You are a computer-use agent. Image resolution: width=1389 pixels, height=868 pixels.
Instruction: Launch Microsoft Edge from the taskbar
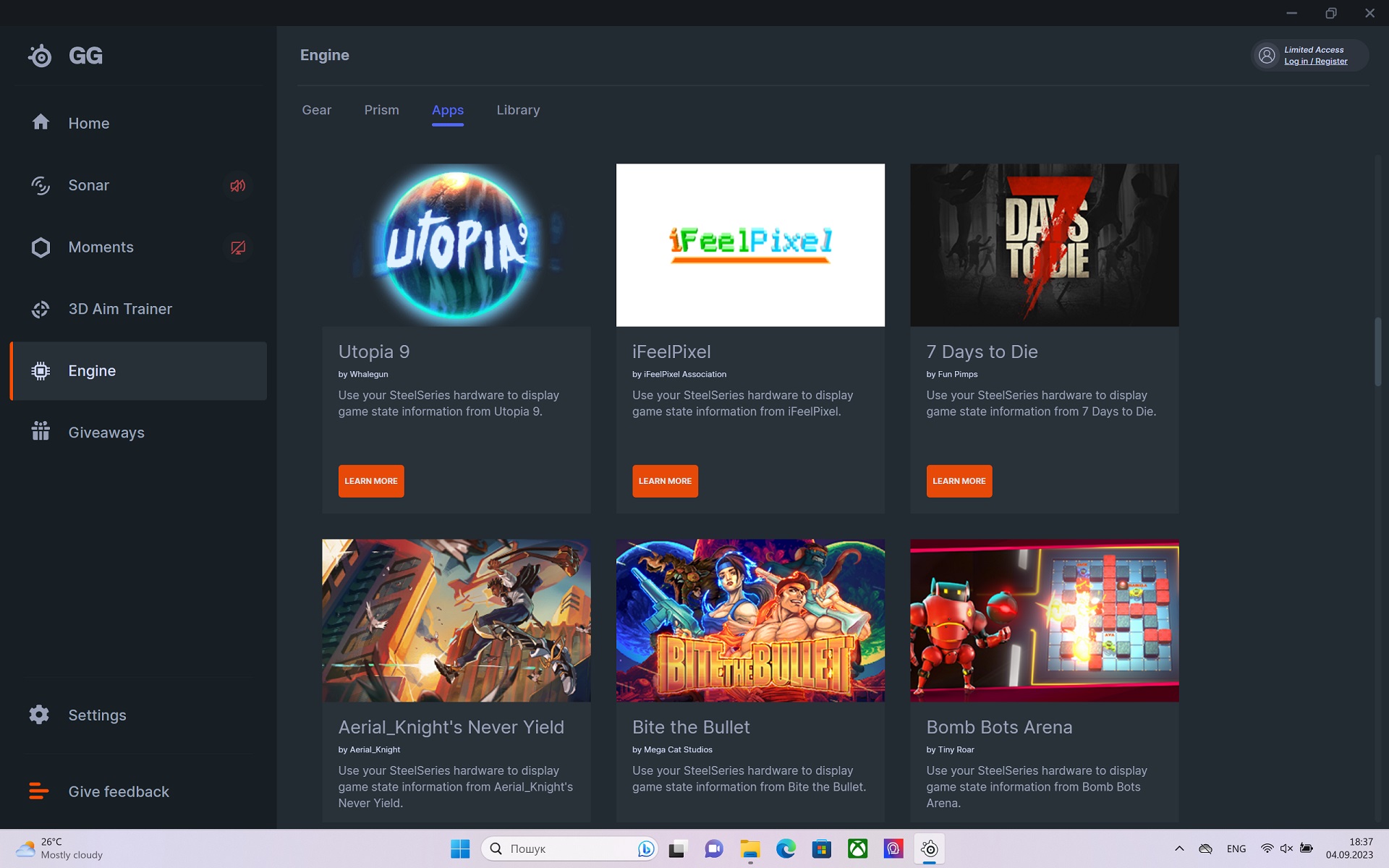(786, 848)
